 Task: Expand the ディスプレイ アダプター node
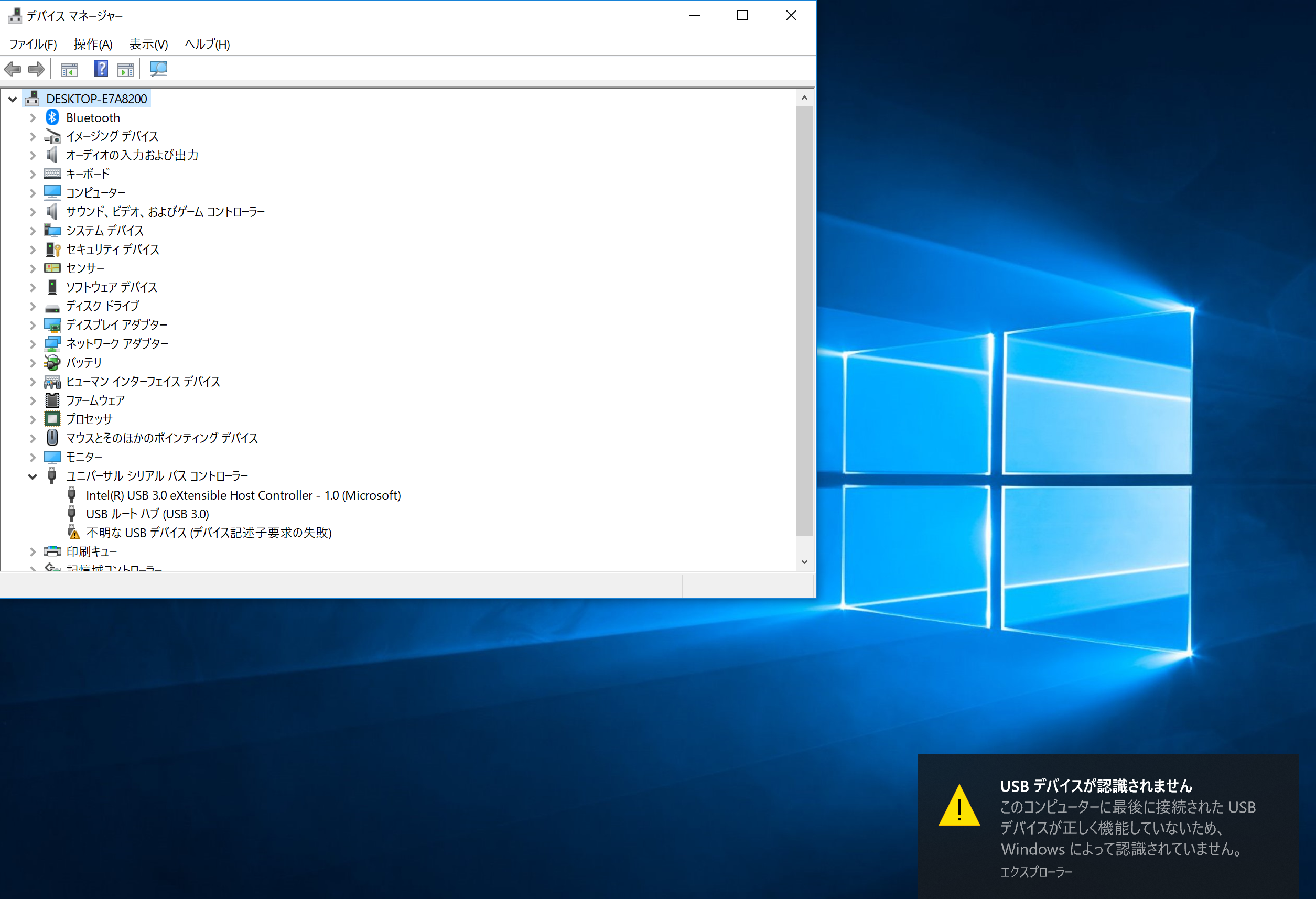tap(33, 325)
